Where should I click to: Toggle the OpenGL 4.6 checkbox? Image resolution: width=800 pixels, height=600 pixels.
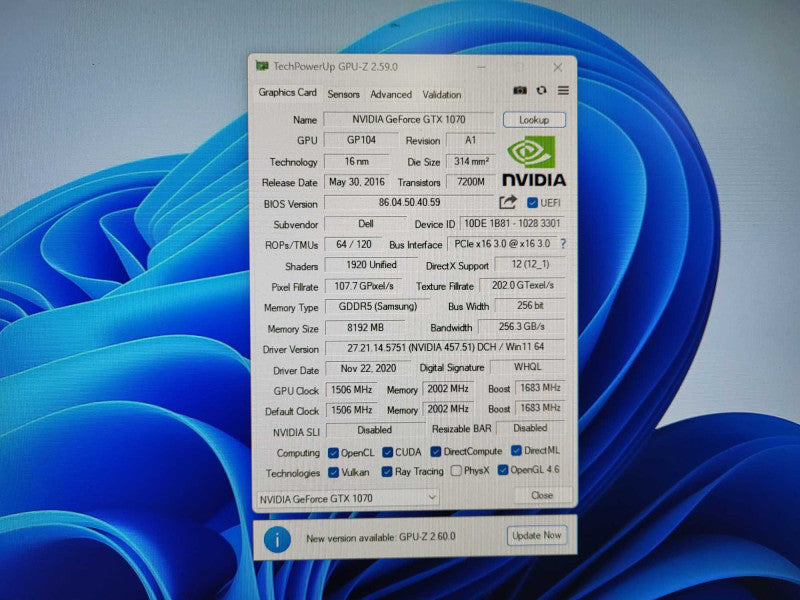pyautogui.click(x=503, y=469)
